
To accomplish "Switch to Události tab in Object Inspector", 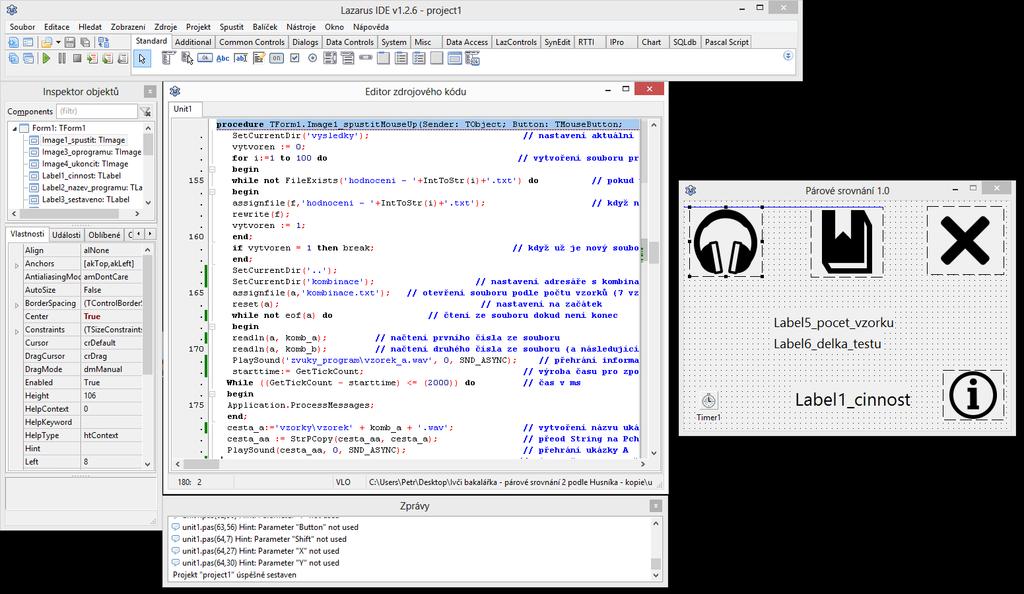I will tap(66, 234).
